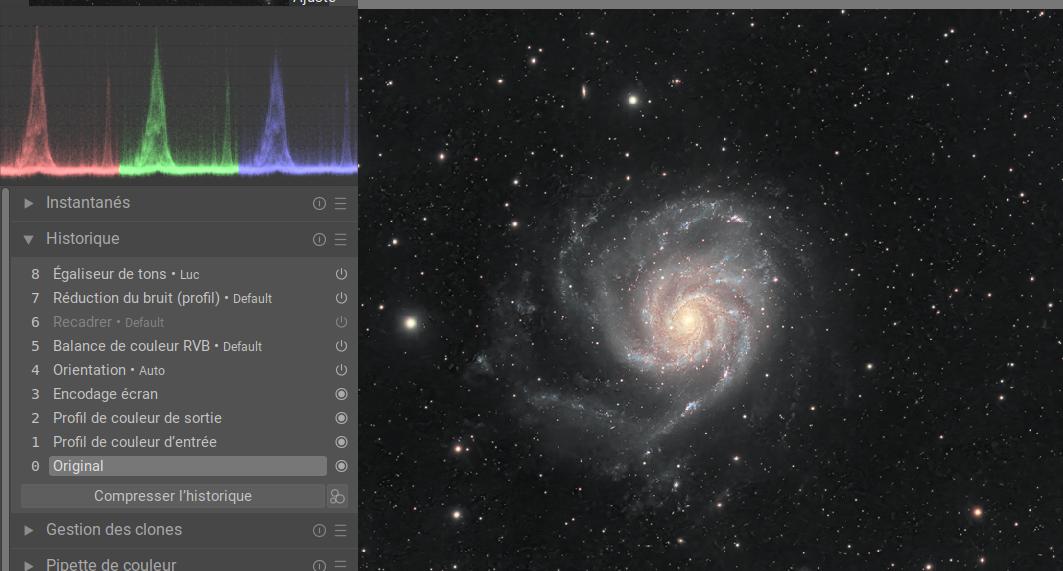Toggle Recadrer power icon
The width and height of the screenshot is (1063, 571).
341,322
